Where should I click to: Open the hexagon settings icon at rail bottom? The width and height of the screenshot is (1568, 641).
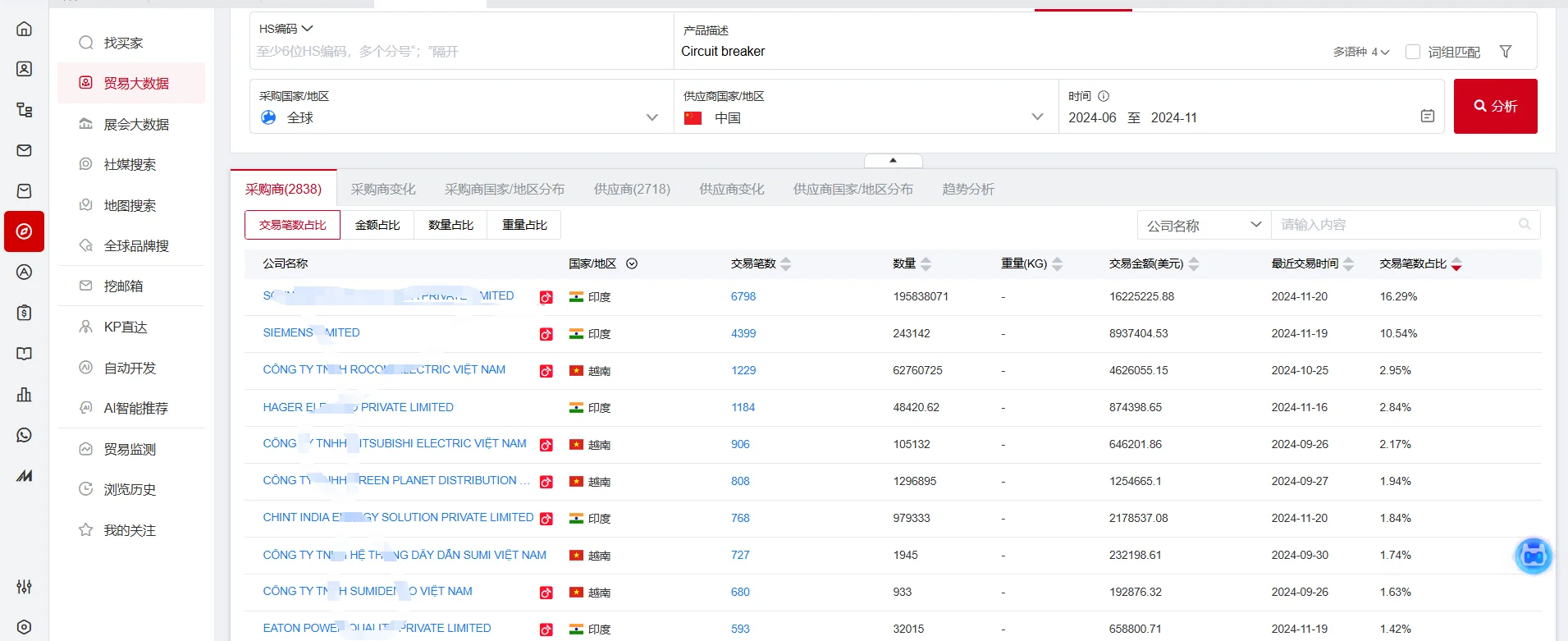click(x=25, y=627)
